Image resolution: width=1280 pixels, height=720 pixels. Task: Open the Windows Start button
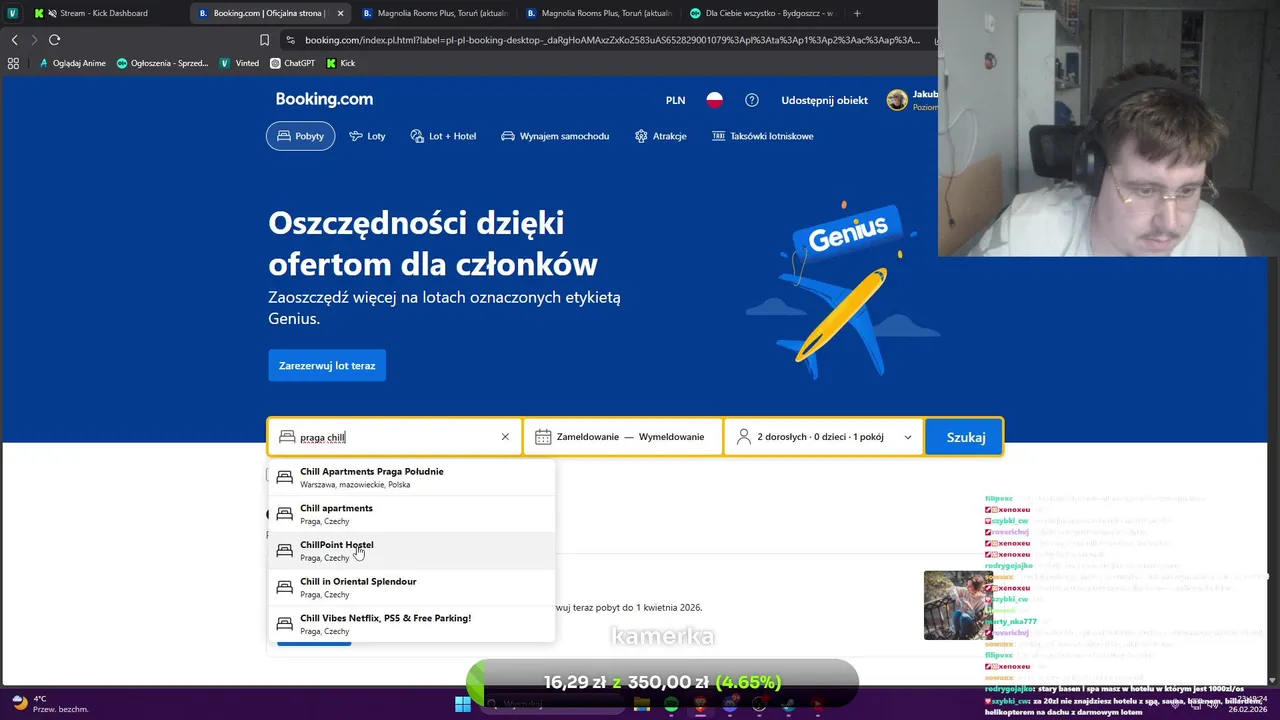click(463, 704)
